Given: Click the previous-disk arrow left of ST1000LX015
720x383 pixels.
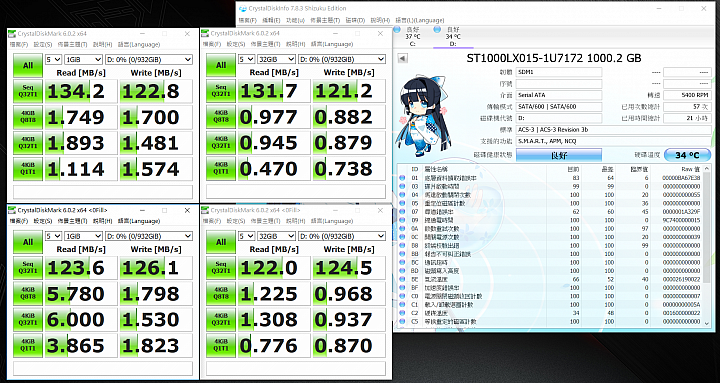Looking at the screenshot, I should [402, 58].
